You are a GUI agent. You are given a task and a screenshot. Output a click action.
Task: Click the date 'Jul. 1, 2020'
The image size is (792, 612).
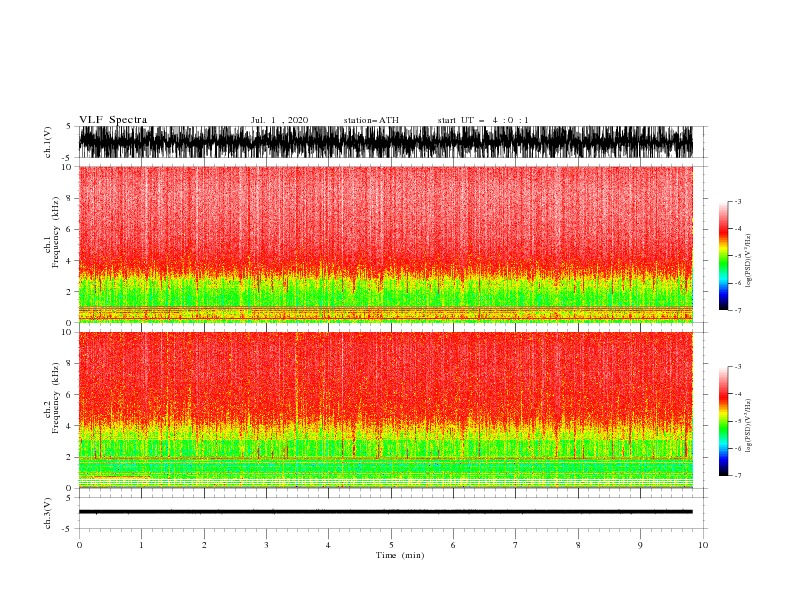pos(279,120)
